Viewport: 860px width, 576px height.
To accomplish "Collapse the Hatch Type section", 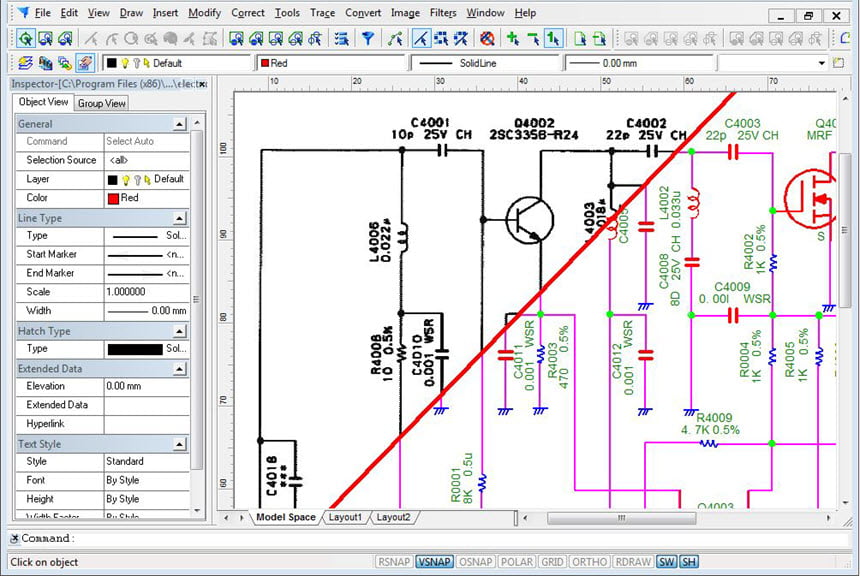I will tap(179, 331).
